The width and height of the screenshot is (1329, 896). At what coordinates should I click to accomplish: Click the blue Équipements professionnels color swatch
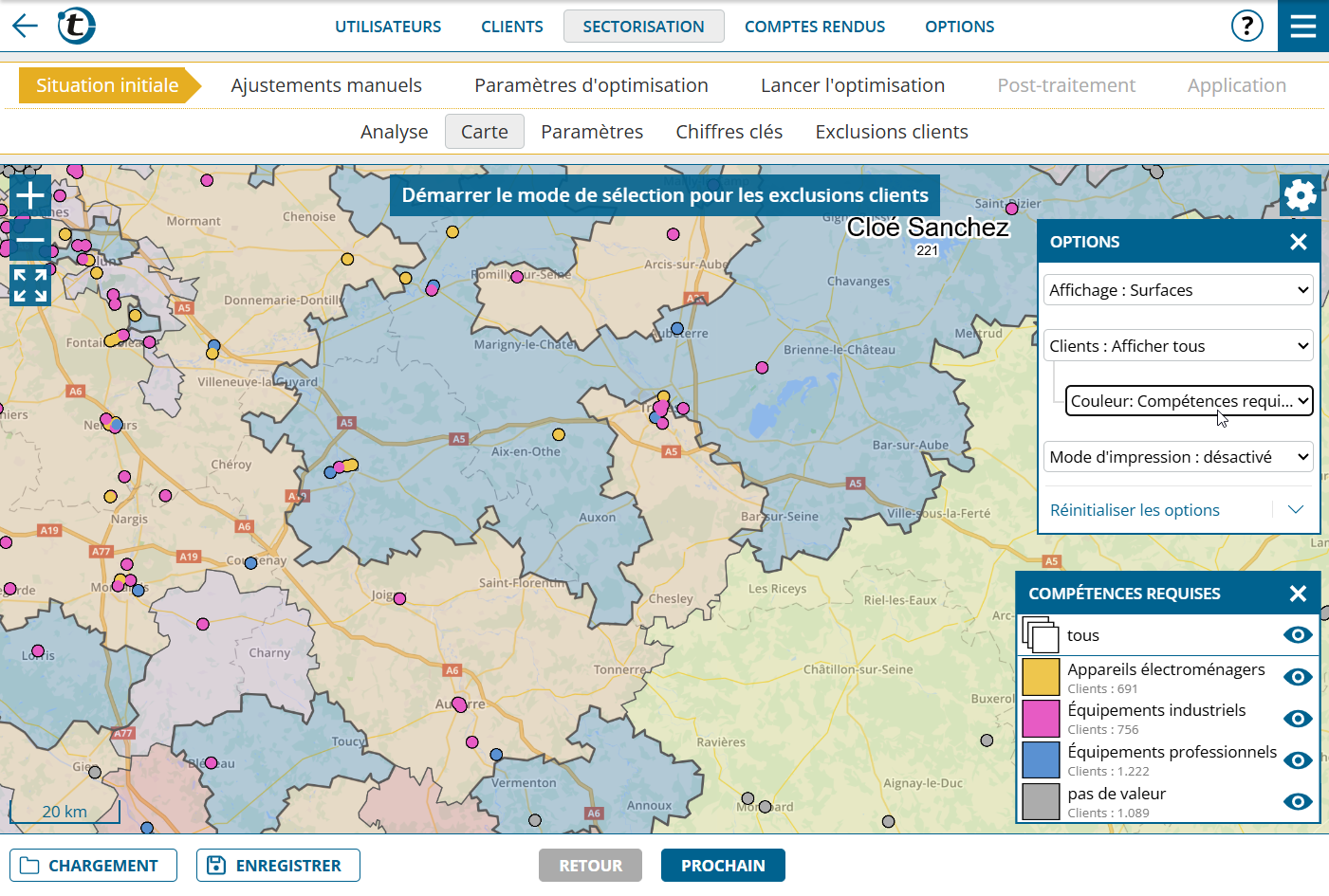pos(1041,760)
